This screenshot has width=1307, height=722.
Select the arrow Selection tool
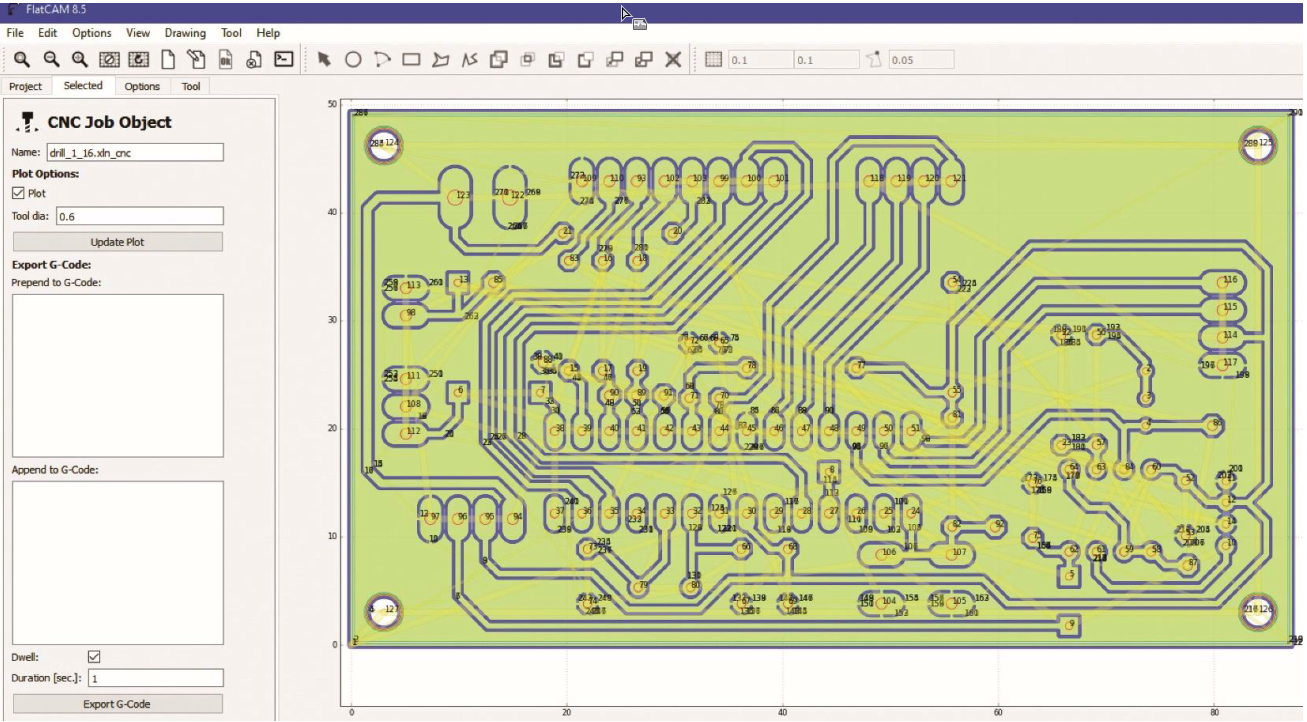323,59
